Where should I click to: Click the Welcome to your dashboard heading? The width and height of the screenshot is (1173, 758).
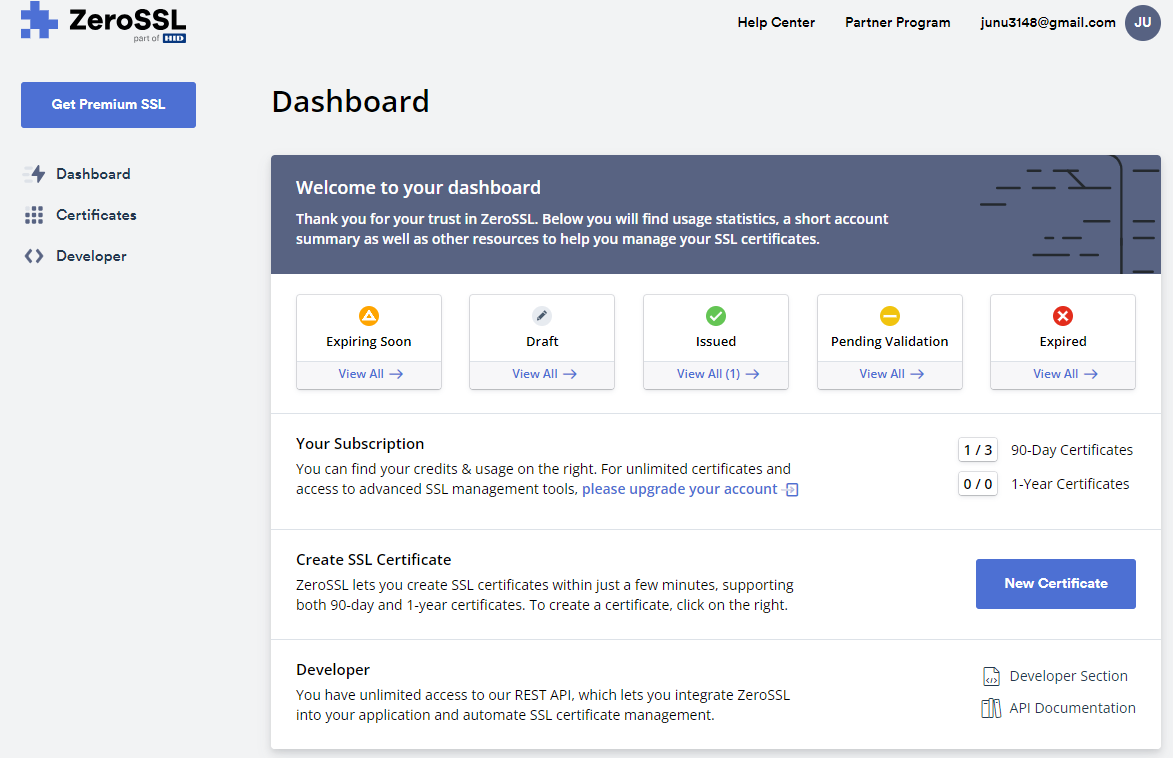coord(418,188)
